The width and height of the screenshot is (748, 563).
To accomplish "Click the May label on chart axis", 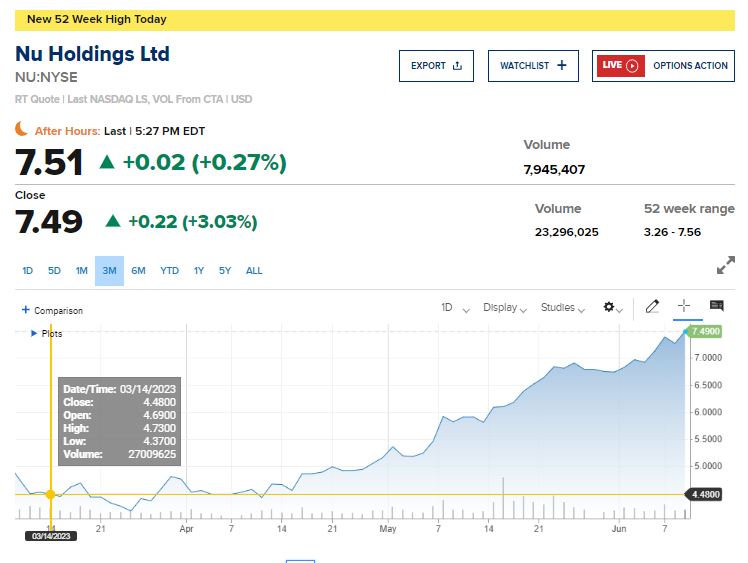I will [x=388, y=529].
